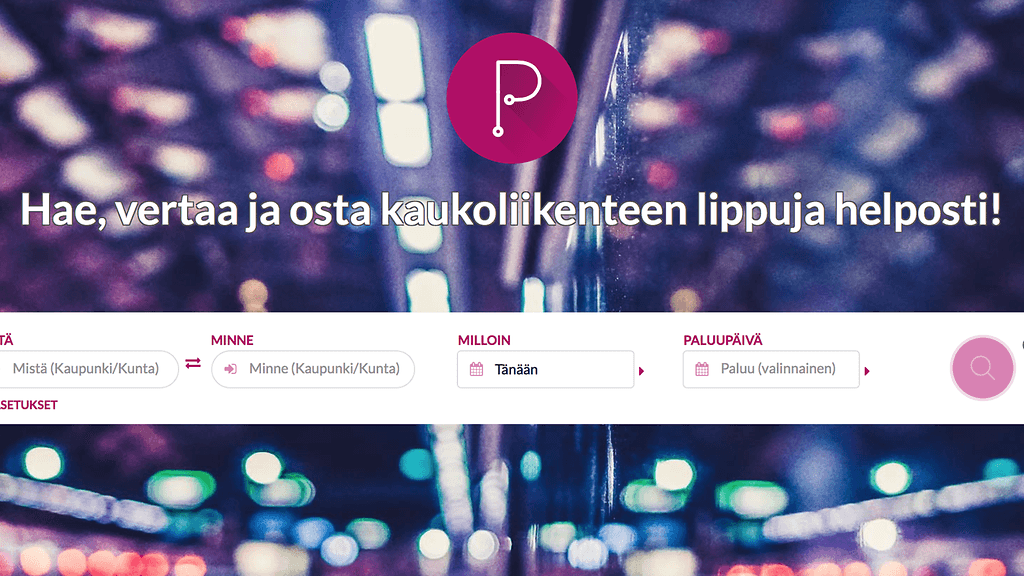The image size is (1024, 576).
Task: Open calendar icon in Milloin date field
Action: (477, 370)
